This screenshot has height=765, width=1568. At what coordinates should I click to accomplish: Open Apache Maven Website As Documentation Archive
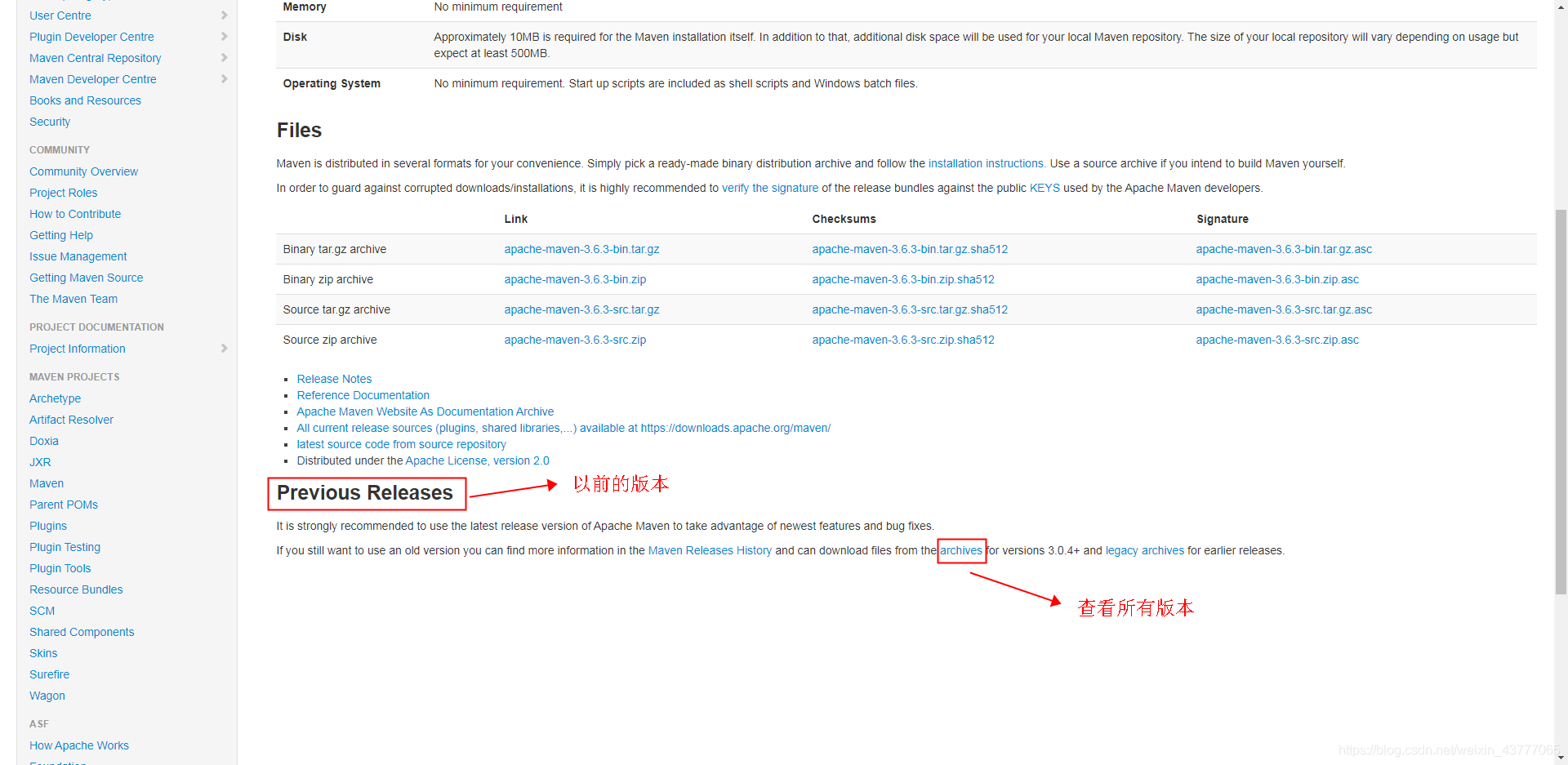(x=425, y=411)
